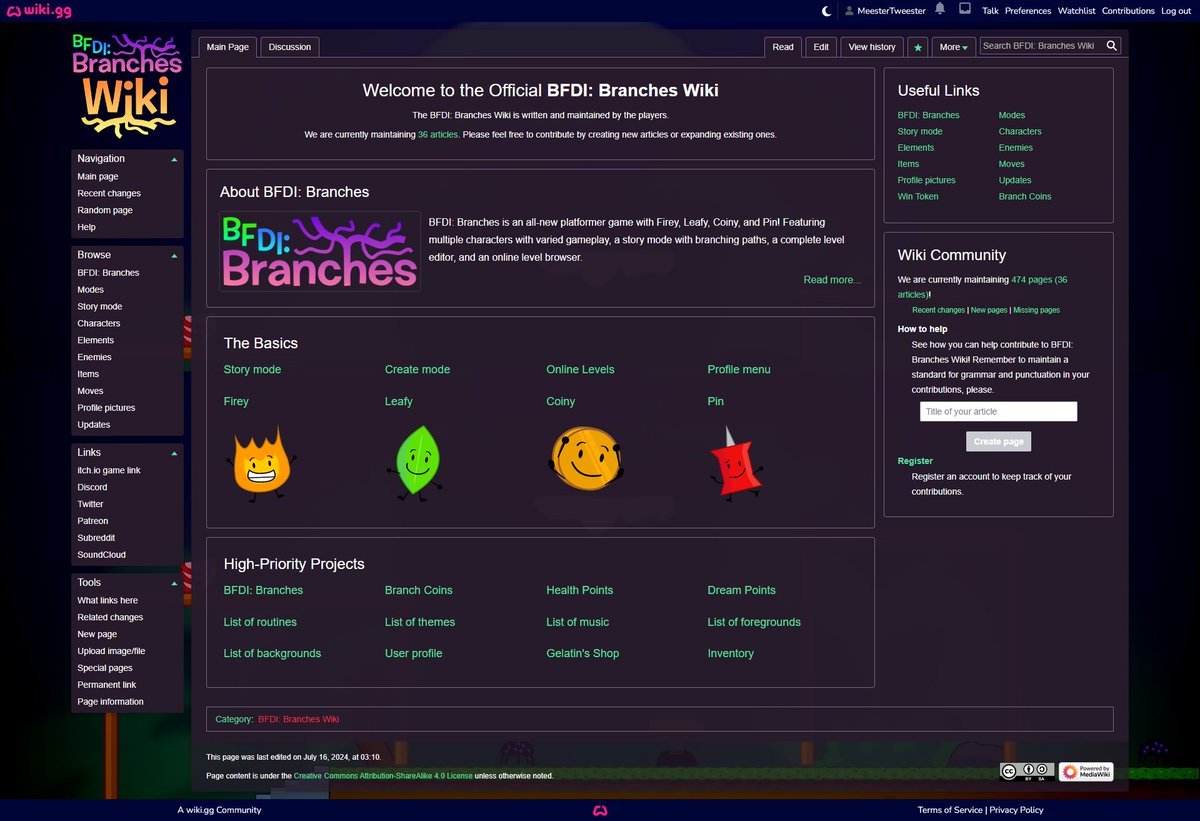Open the Health Points project link

click(x=580, y=590)
